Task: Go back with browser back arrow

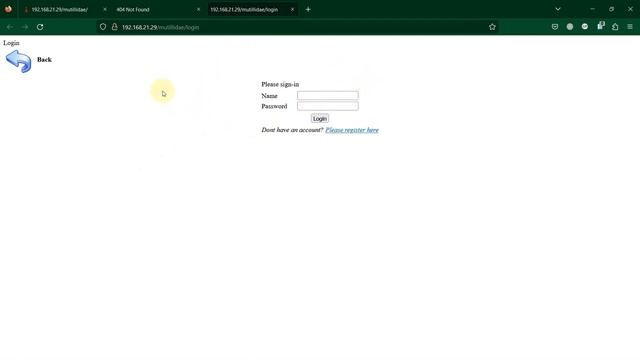Action: click(10, 27)
